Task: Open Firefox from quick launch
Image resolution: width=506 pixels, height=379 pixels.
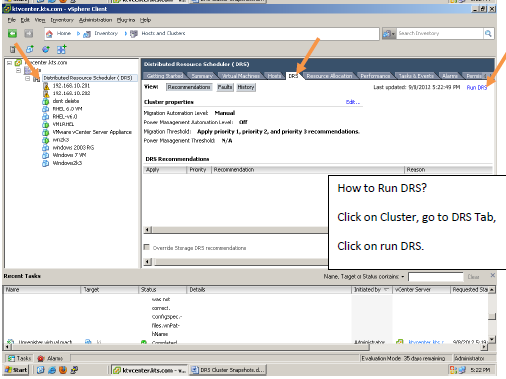Action: (63, 370)
